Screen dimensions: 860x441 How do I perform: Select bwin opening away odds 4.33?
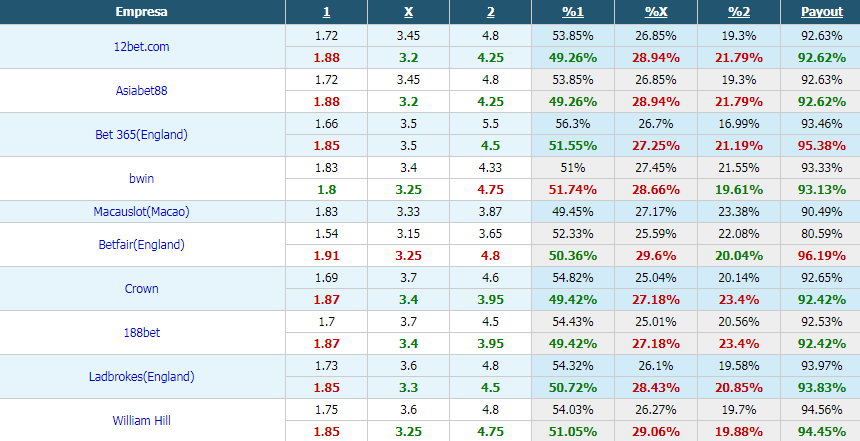click(490, 168)
